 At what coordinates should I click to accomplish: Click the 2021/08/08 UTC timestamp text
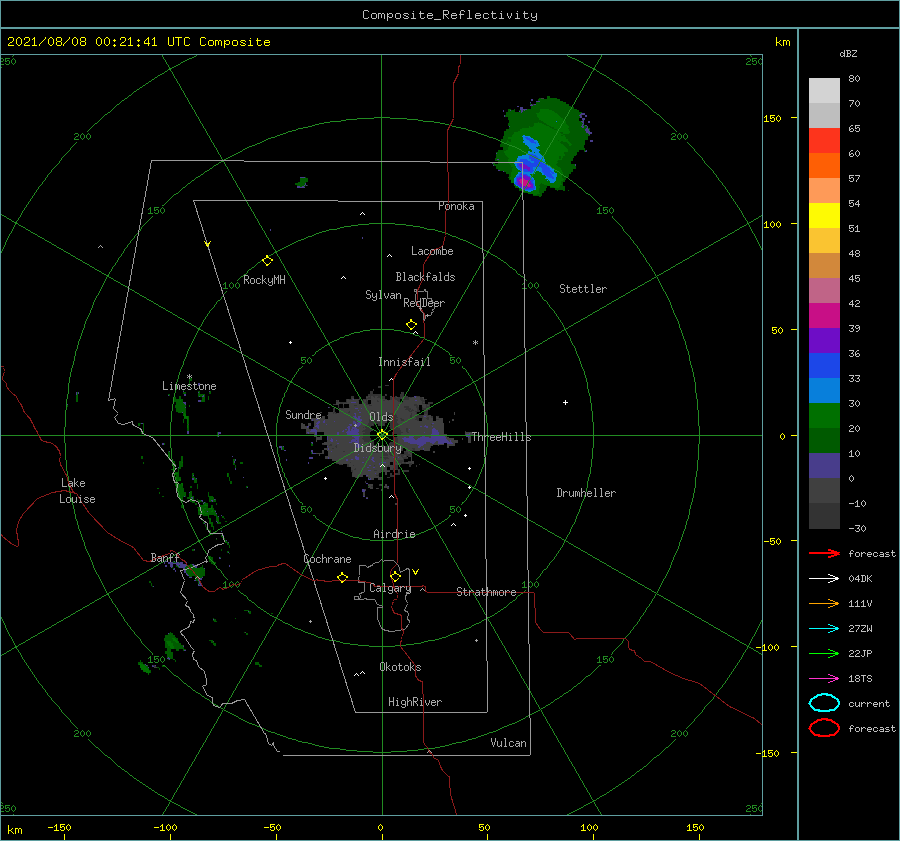(139, 42)
